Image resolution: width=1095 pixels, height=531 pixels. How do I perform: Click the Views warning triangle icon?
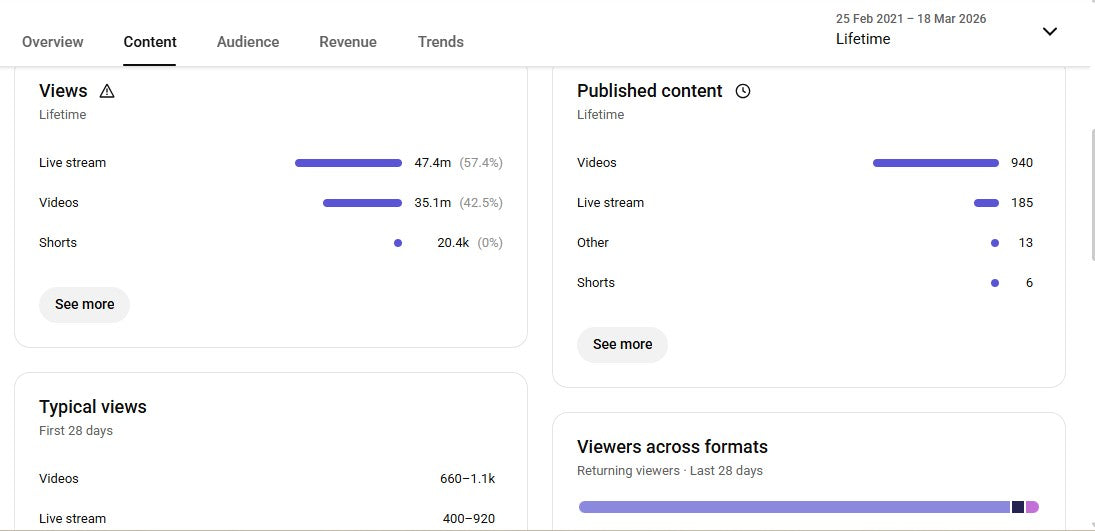[107, 91]
